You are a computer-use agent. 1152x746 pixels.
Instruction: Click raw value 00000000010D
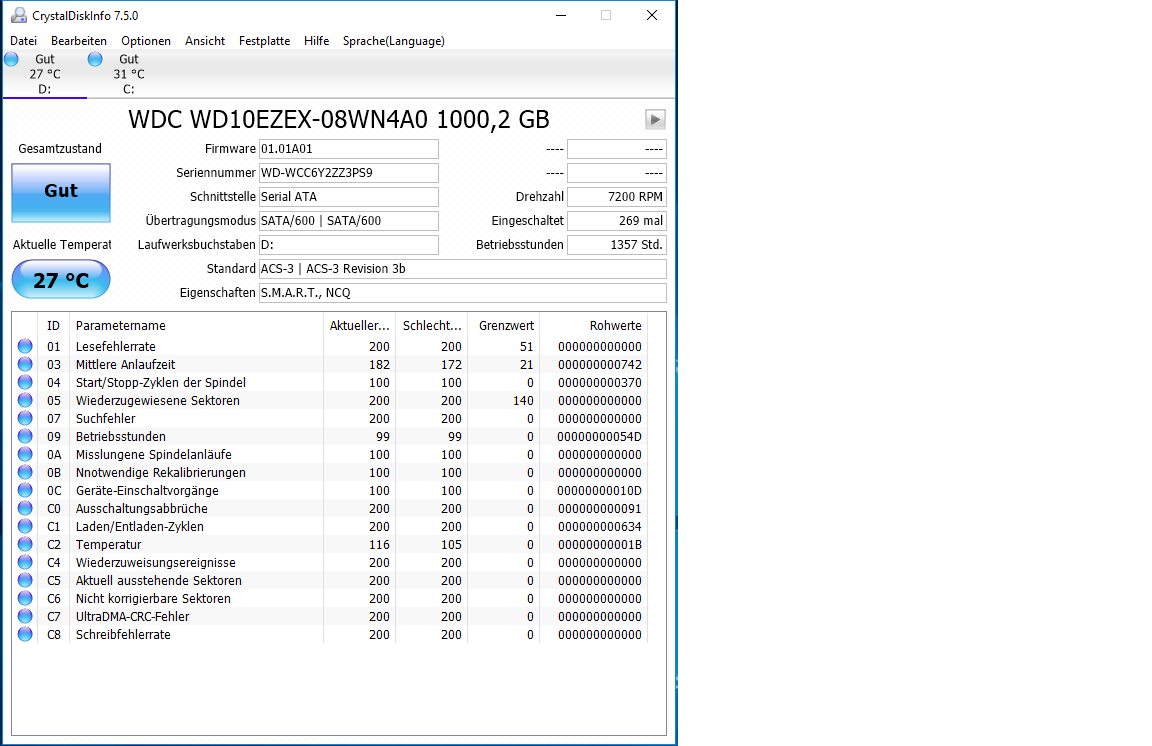click(x=600, y=490)
